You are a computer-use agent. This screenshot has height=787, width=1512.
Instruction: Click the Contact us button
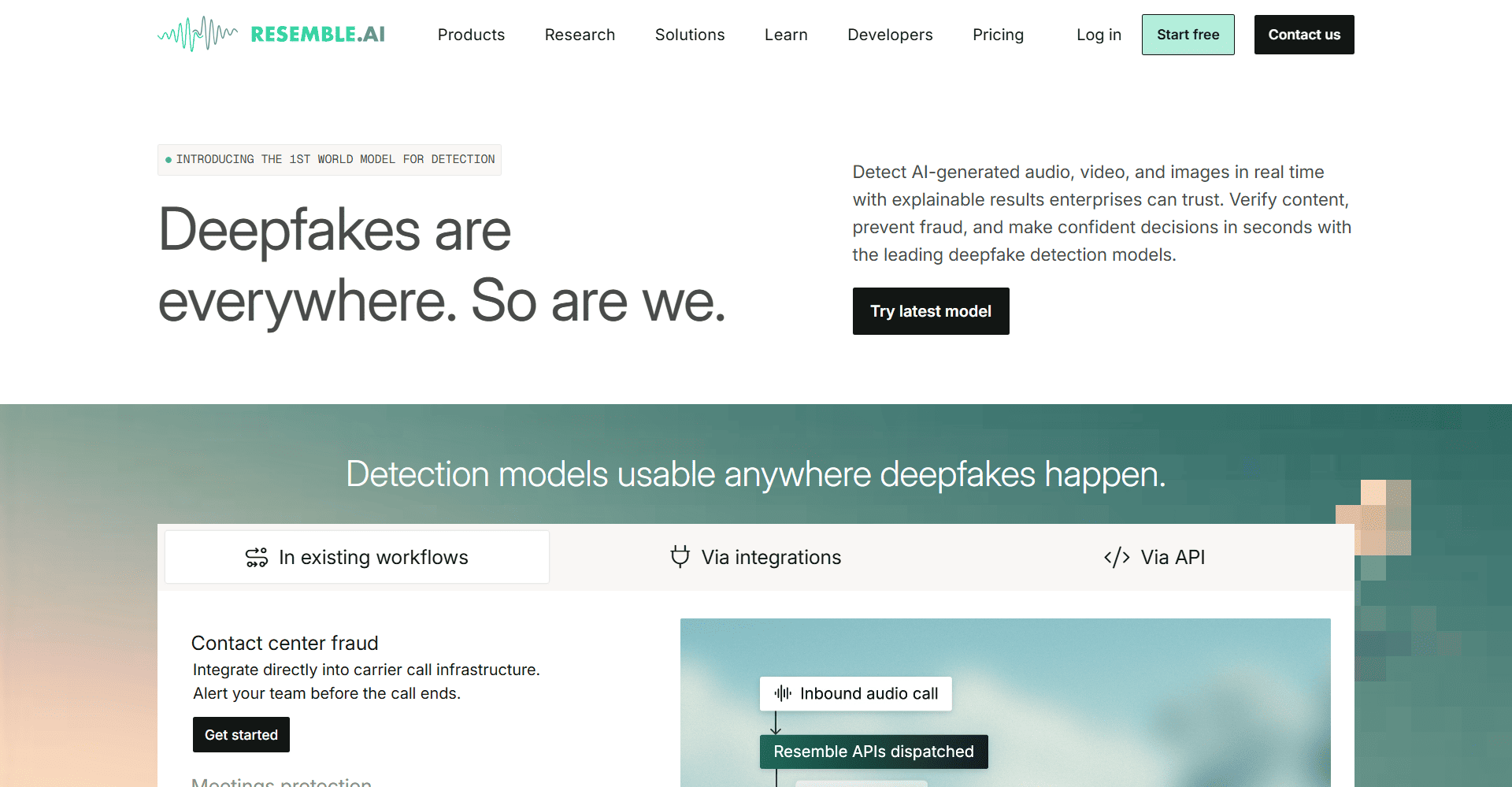coord(1304,35)
